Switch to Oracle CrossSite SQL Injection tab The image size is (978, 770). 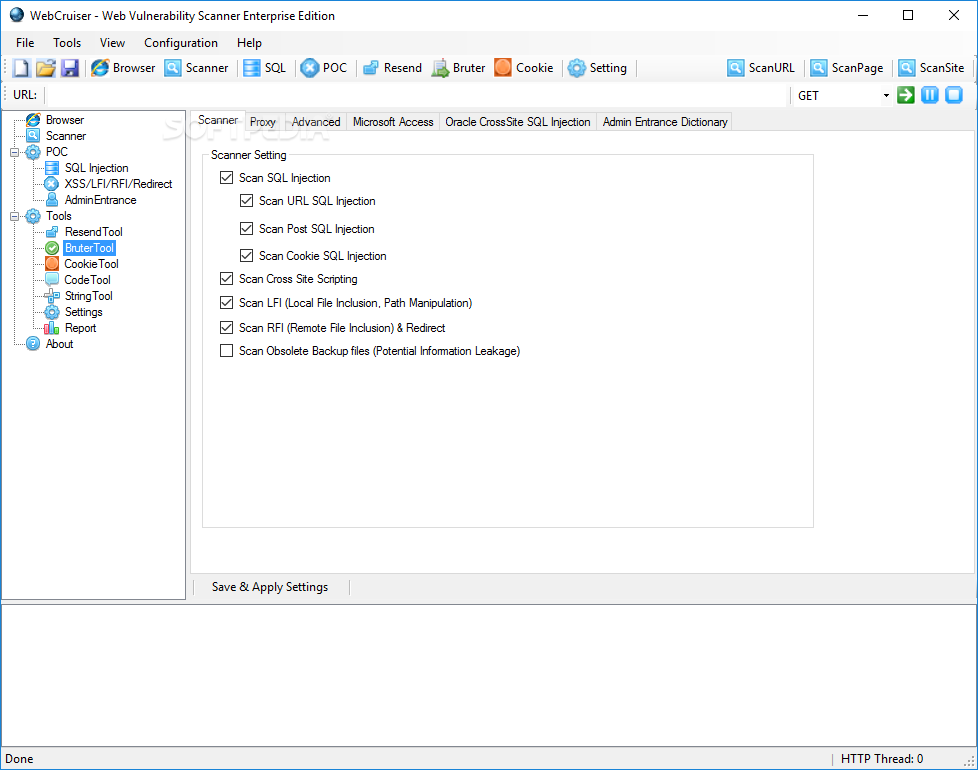pos(518,122)
